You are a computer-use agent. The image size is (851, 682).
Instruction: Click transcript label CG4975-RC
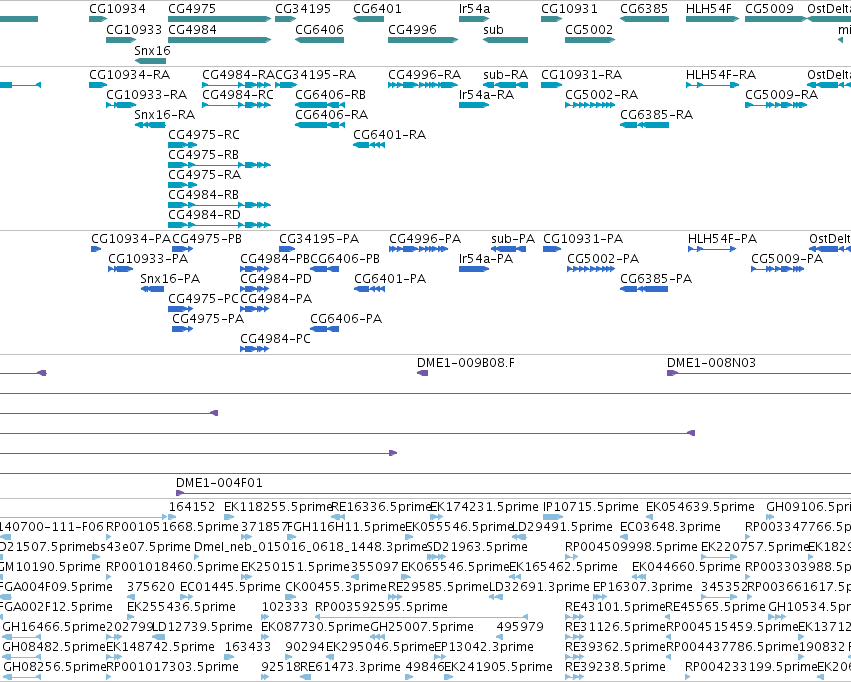(x=204, y=135)
